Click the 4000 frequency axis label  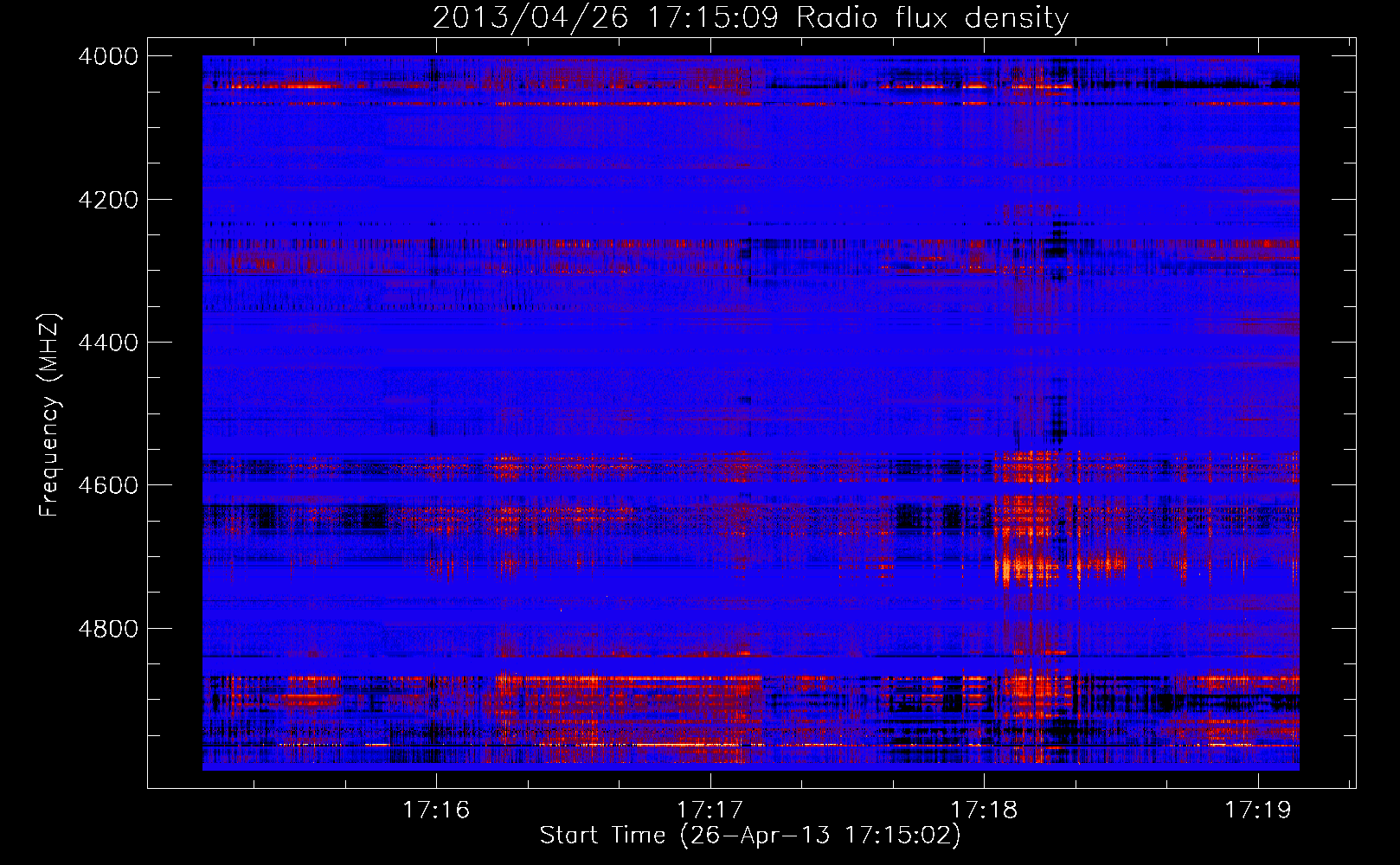point(108,56)
